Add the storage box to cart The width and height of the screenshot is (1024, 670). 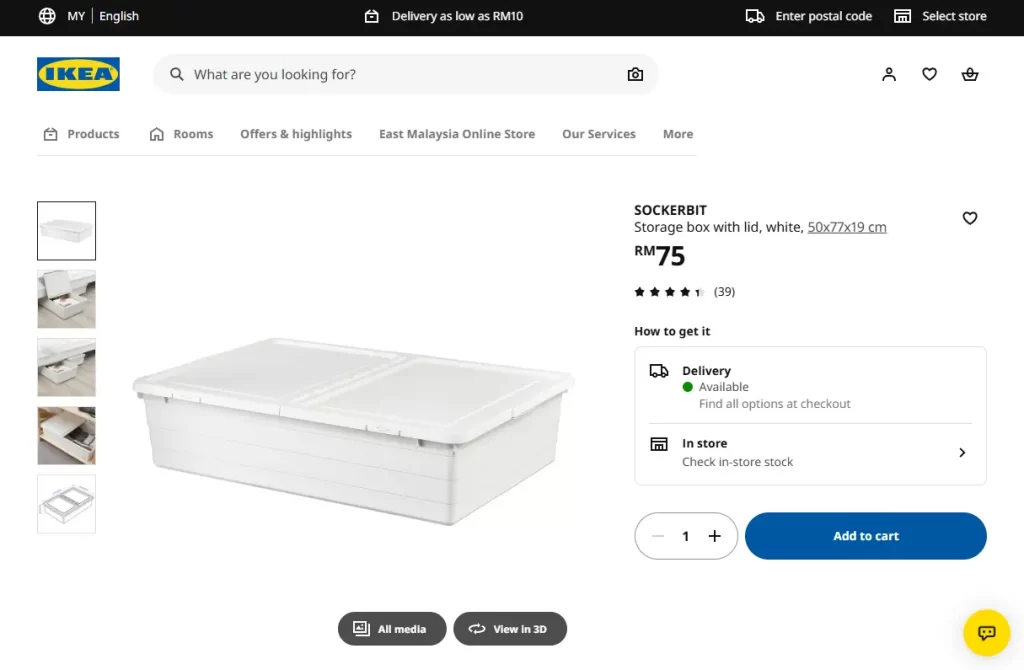(x=866, y=536)
